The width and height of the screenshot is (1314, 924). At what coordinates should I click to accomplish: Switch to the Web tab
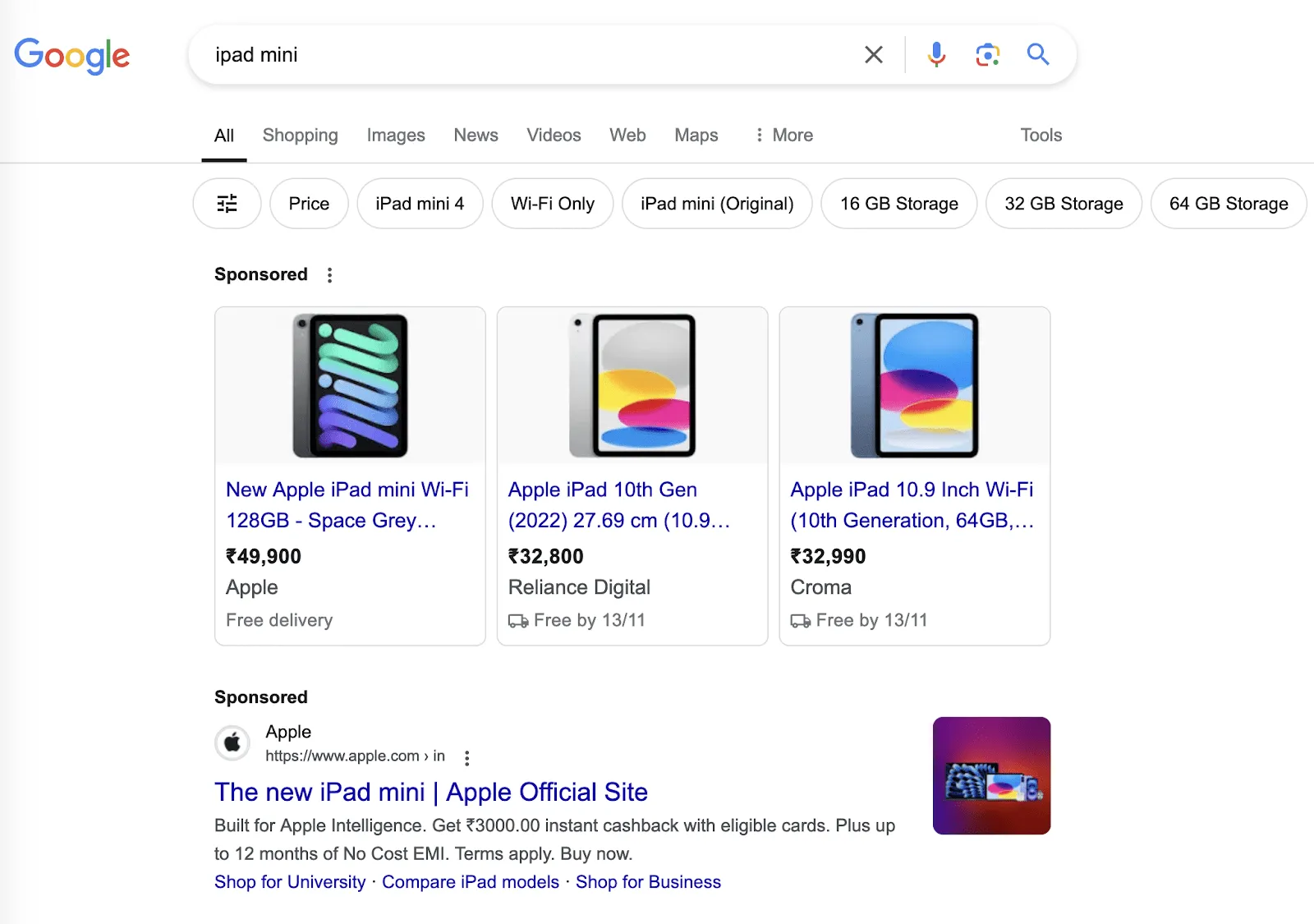coord(627,136)
